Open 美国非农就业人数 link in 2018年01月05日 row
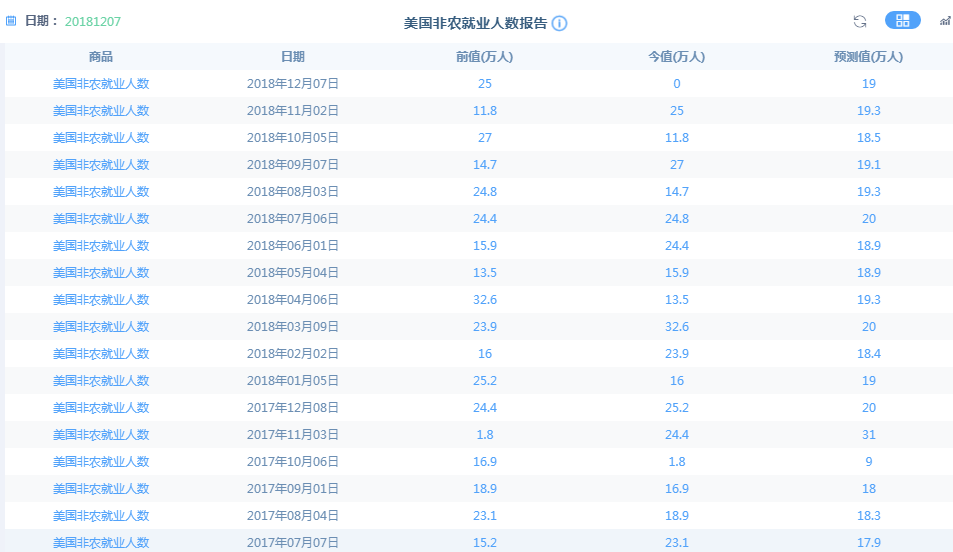Viewport: 953px width, 552px height. point(101,381)
